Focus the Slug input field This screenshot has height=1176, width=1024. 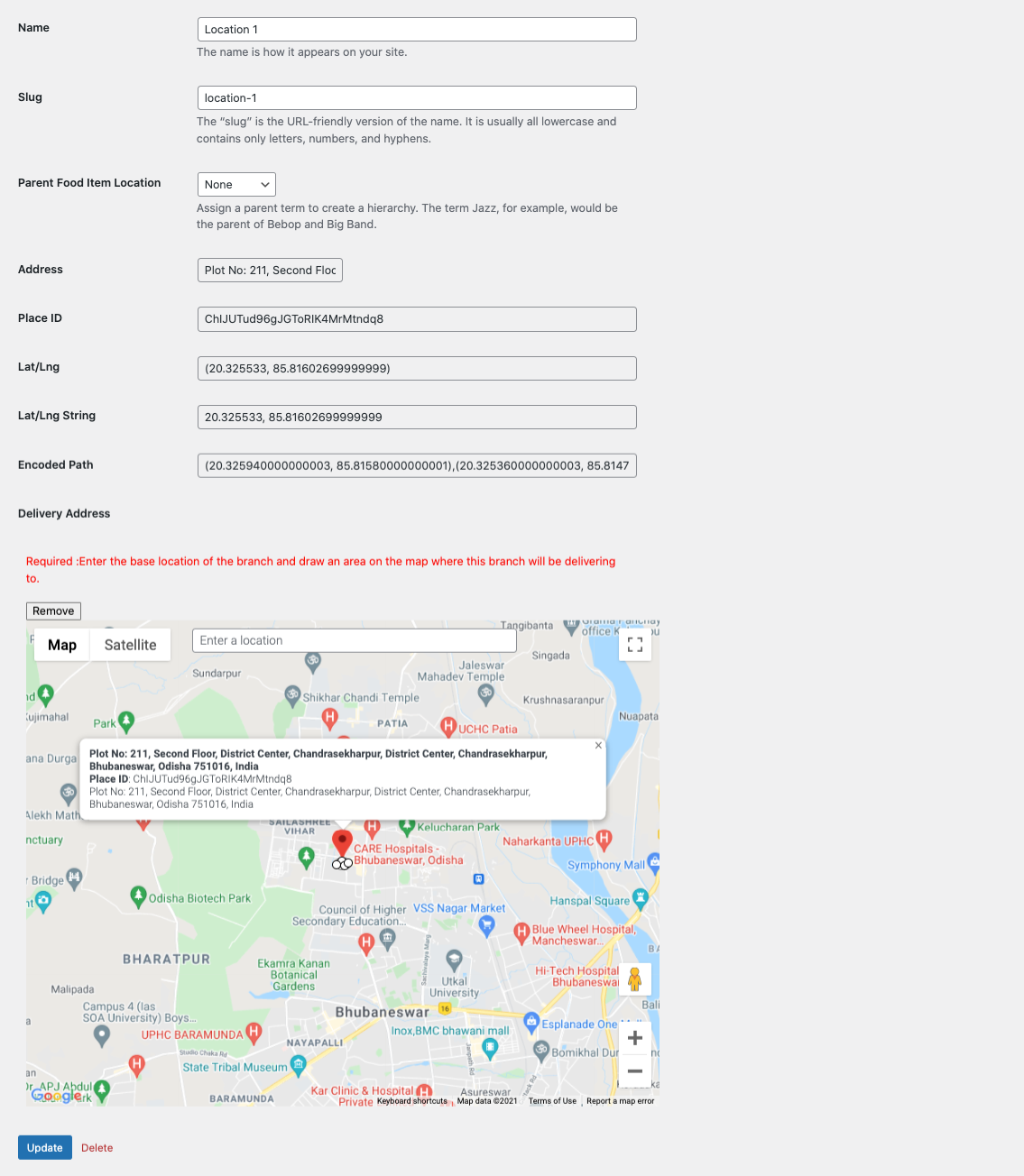pos(416,98)
